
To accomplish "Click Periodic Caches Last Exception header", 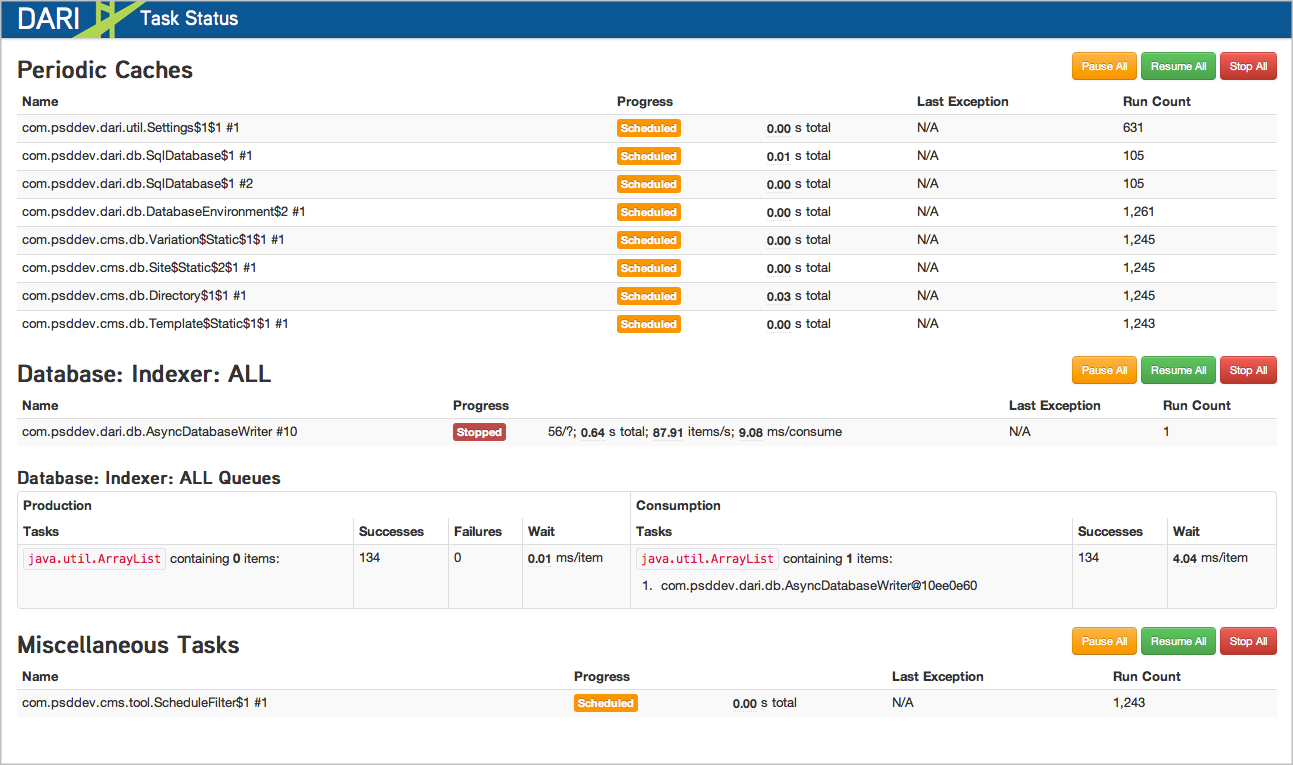I will (963, 101).
